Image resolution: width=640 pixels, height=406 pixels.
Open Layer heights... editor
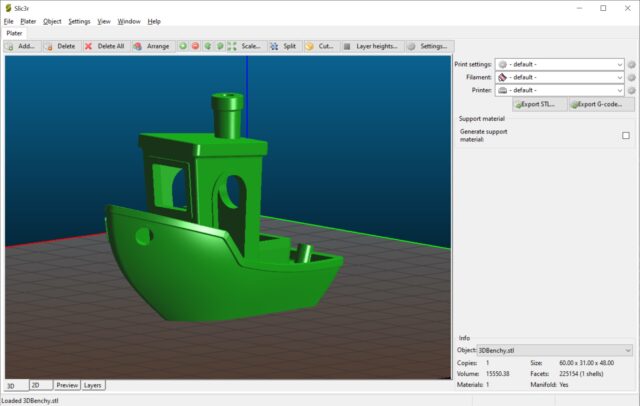tap(371, 46)
